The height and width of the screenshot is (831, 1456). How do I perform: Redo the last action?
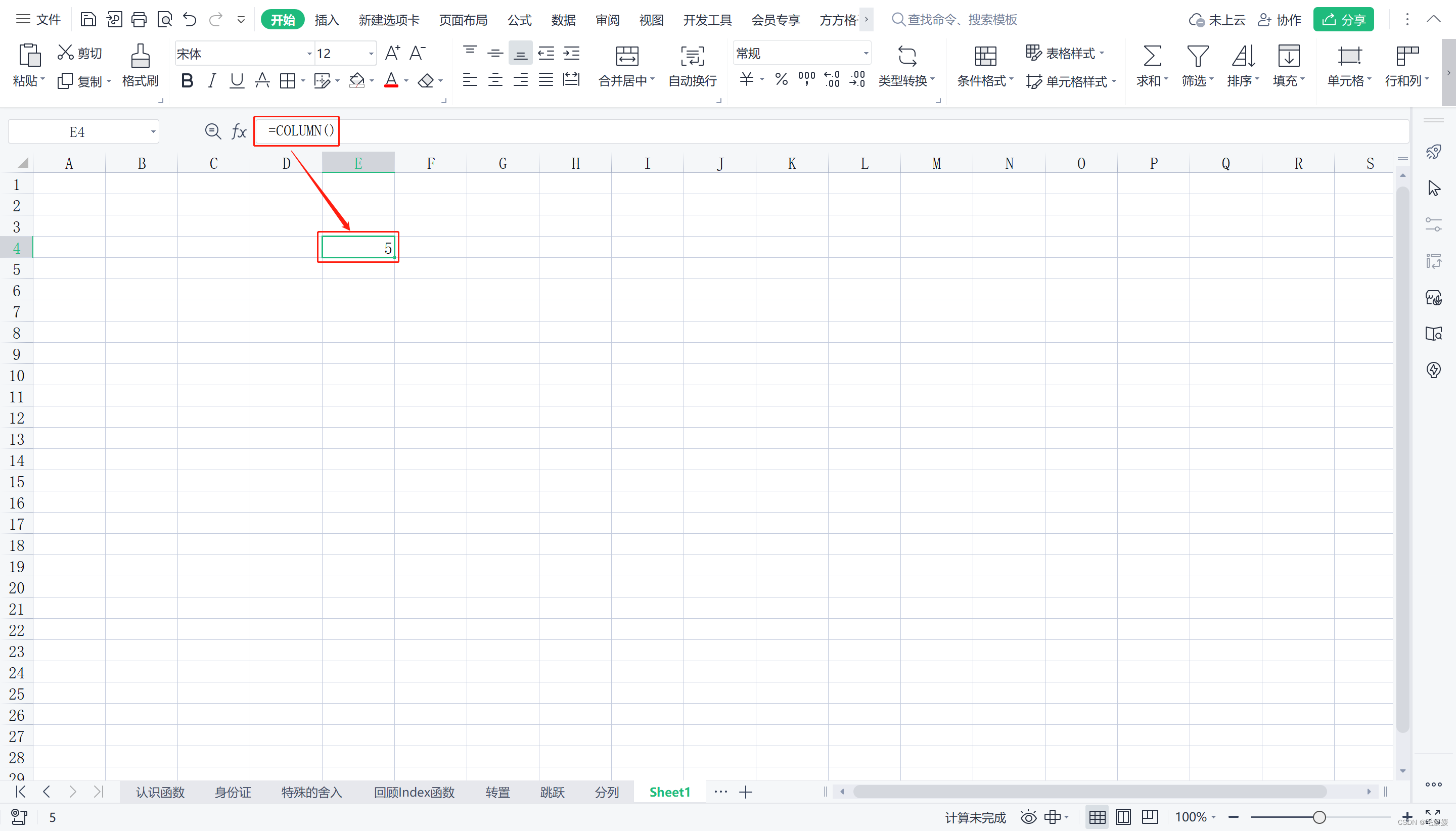[x=215, y=20]
